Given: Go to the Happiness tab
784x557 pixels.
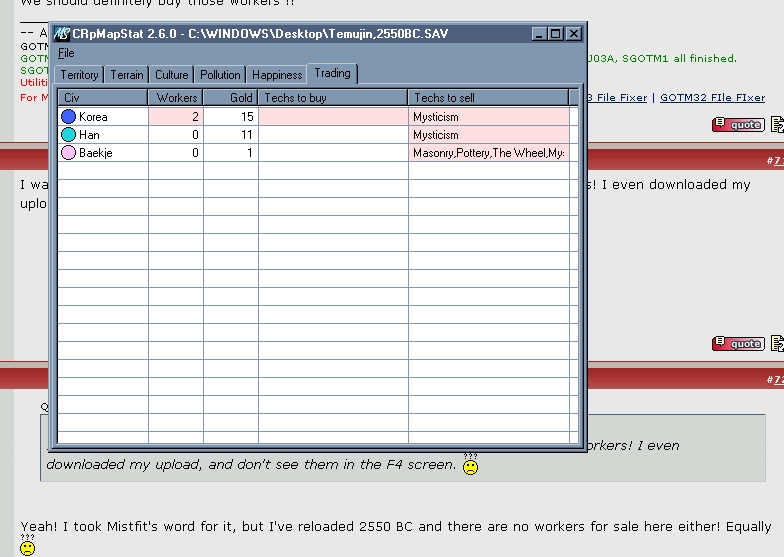Looking at the screenshot, I should (x=277, y=75).
